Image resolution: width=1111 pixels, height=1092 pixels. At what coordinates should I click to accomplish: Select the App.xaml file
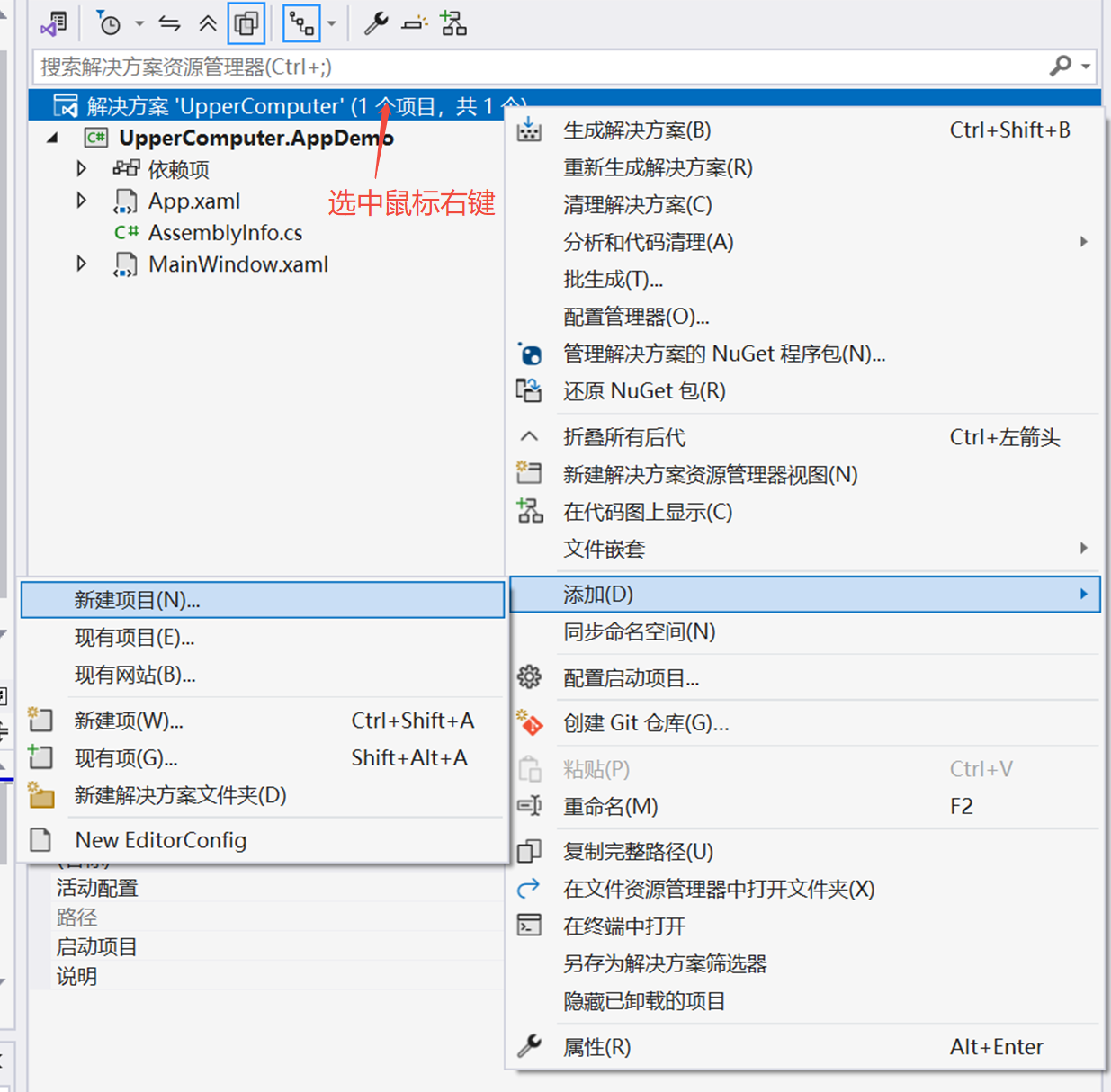(x=194, y=201)
